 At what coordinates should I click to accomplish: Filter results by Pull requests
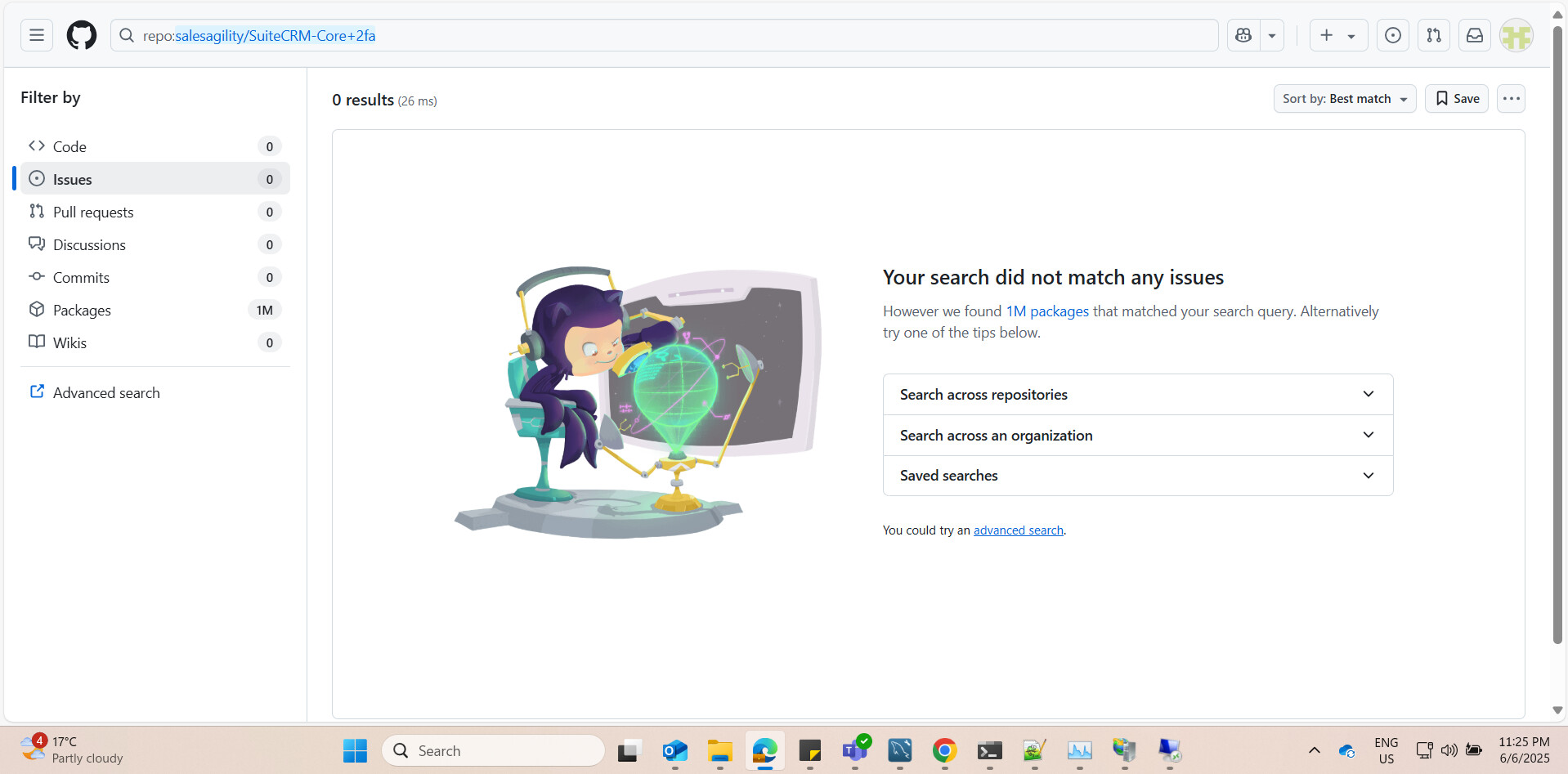[x=155, y=212]
